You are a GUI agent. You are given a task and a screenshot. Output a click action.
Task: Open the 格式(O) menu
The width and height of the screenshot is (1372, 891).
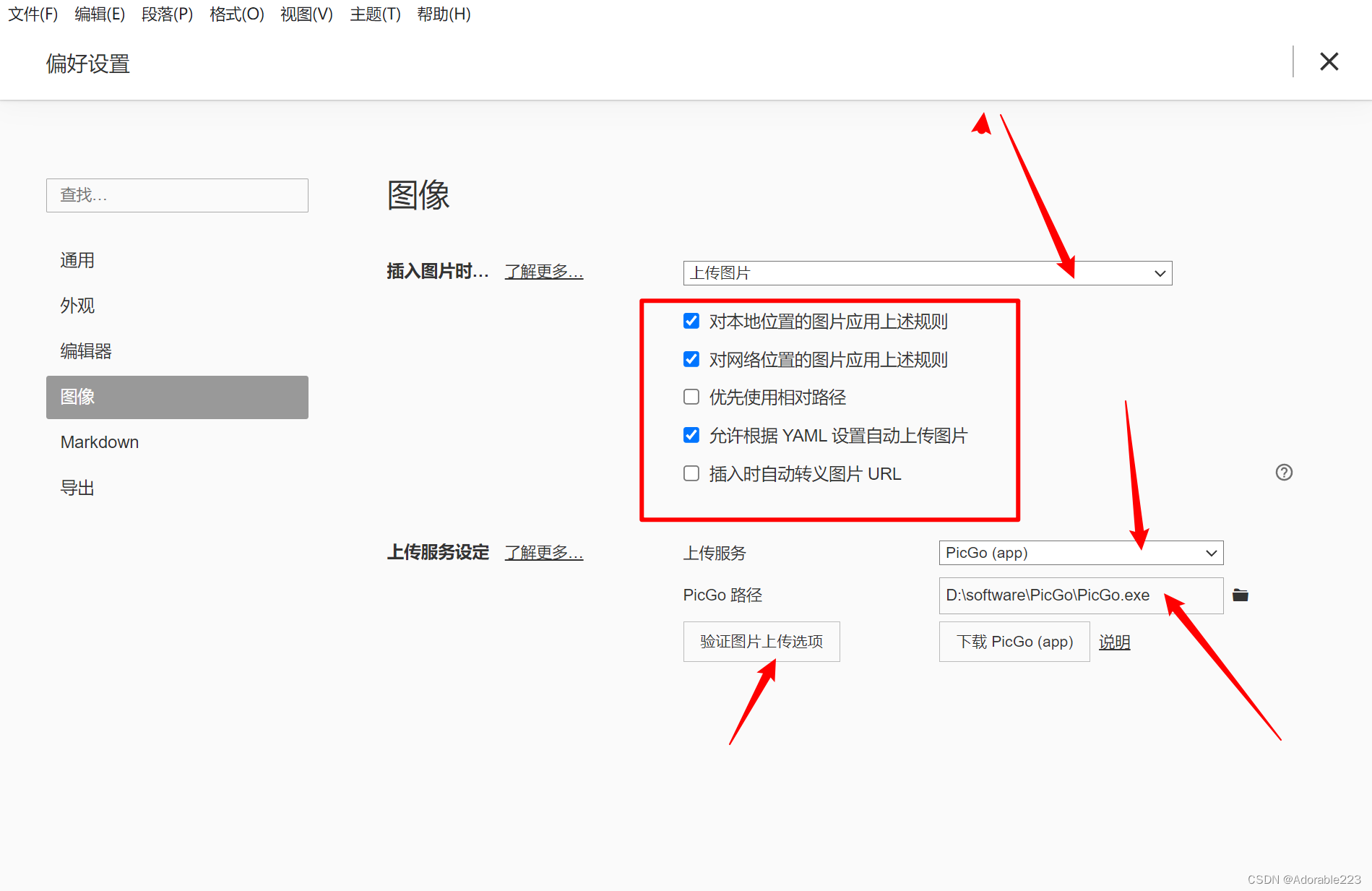[237, 14]
